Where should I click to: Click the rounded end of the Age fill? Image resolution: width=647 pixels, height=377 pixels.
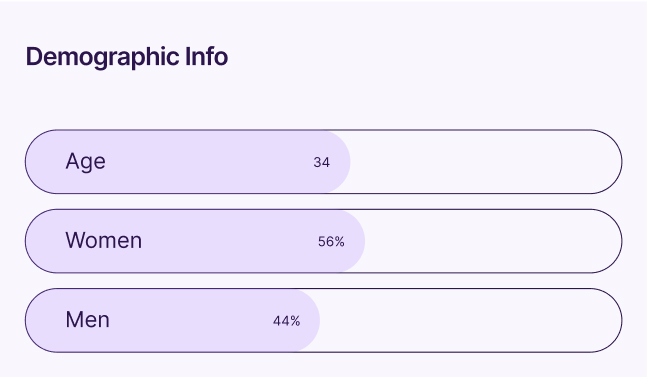(342, 162)
